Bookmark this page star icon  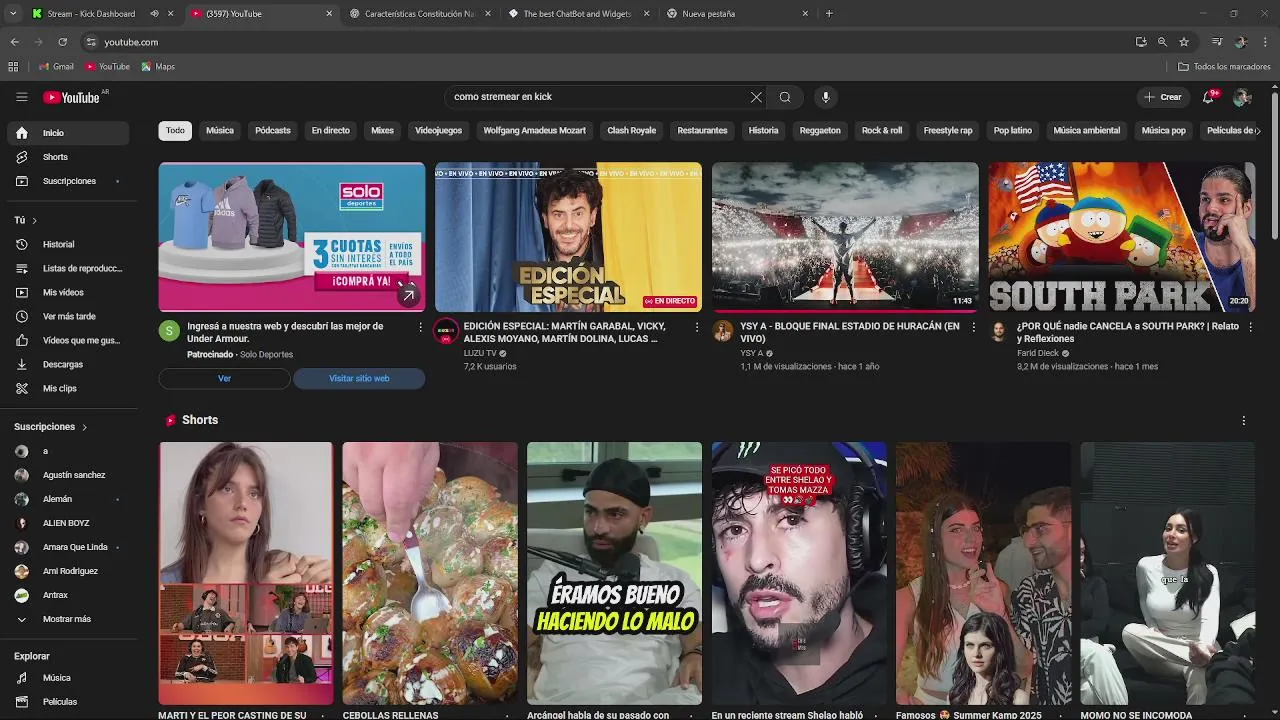(1184, 42)
